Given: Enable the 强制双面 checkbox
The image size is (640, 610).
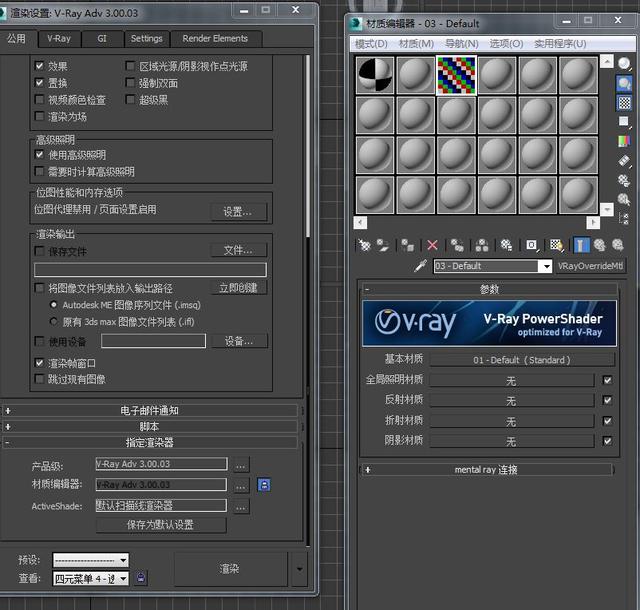Looking at the screenshot, I should [x=130, y=83].
